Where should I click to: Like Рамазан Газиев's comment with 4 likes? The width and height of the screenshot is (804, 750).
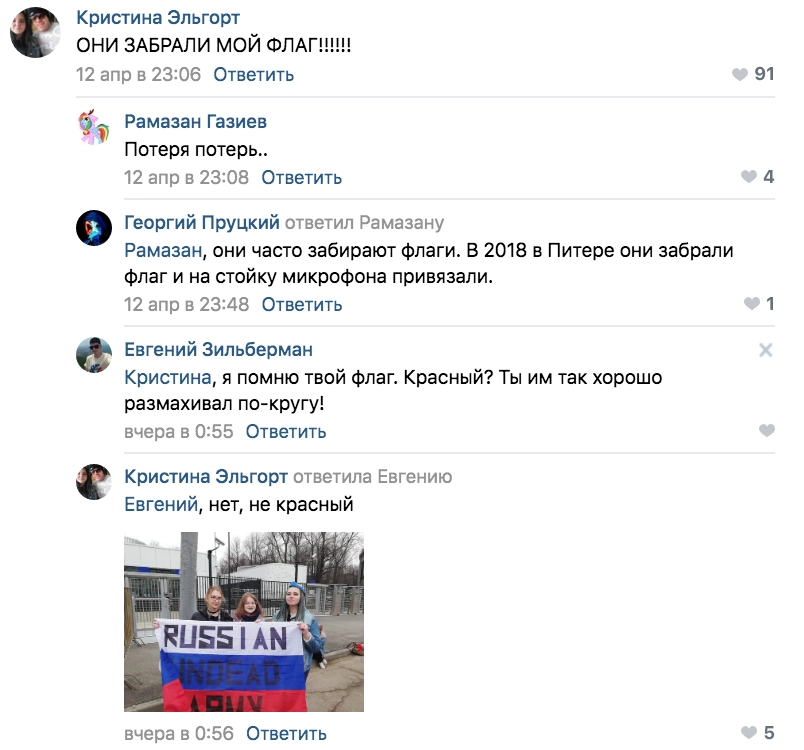(749, 177)
